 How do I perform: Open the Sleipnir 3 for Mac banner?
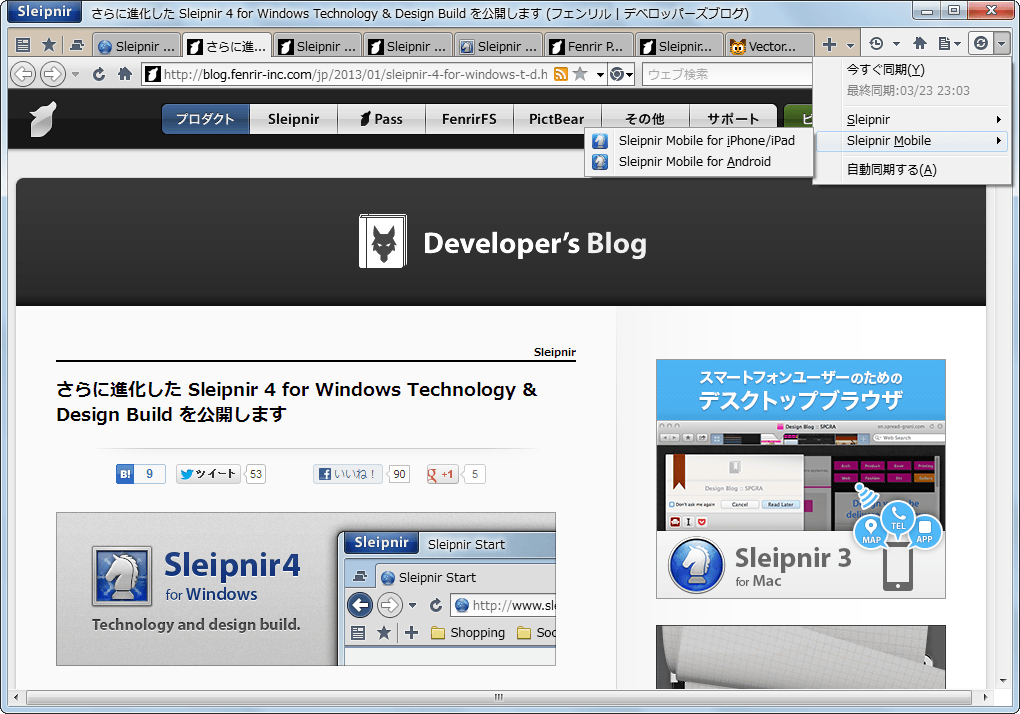pyautogui.click(x=801, y=479)
